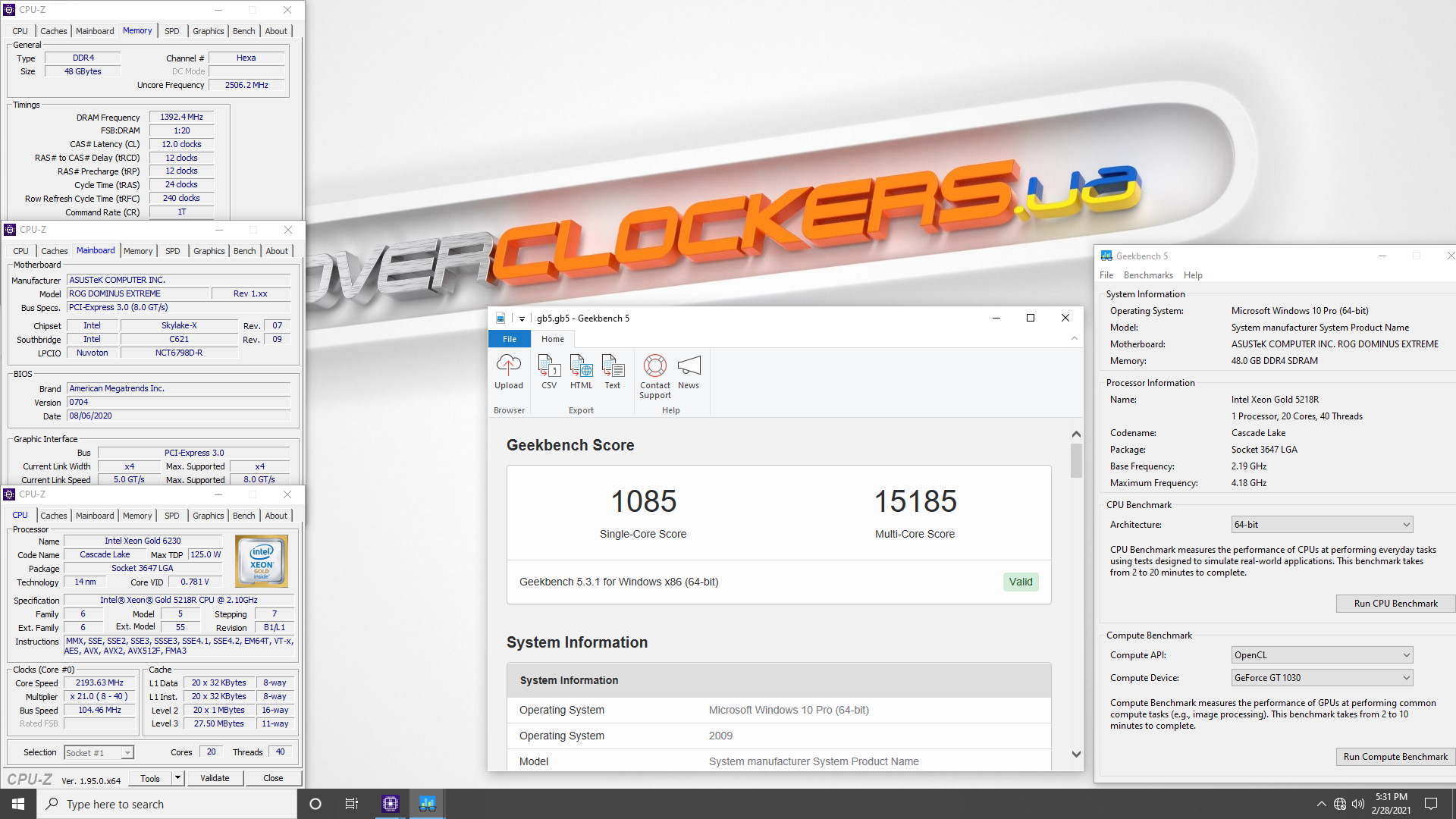Switch to Geekbench from the taskbar
Screen dimensions: 1456x819
[x=428, y=804]
